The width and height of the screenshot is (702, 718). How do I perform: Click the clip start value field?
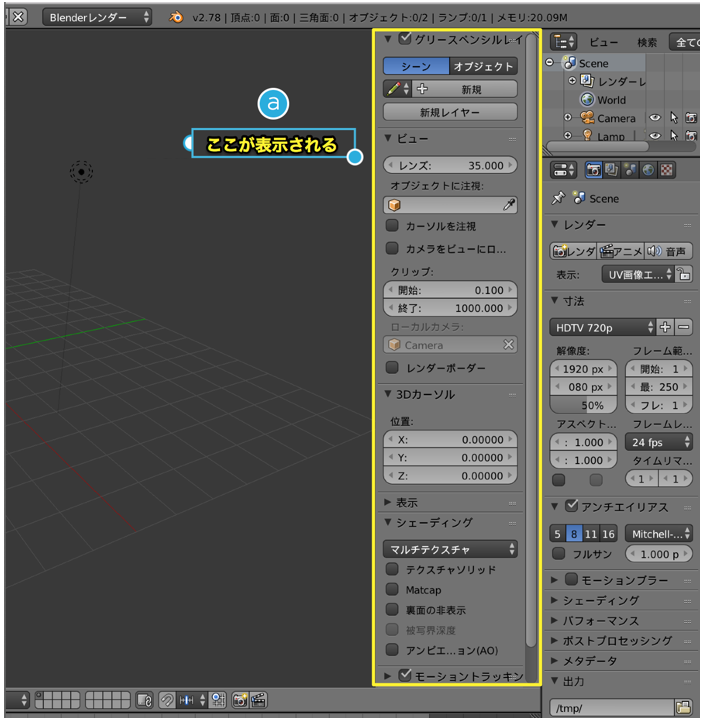450,290
